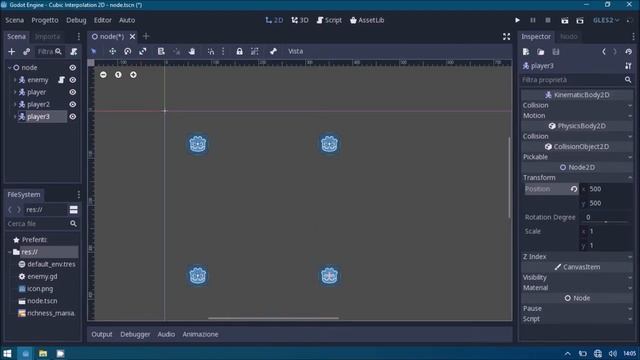This screenshot has height=360, width=640.
Task: Select the Pan Mode hand tool
Action: [x=192, y=51]
